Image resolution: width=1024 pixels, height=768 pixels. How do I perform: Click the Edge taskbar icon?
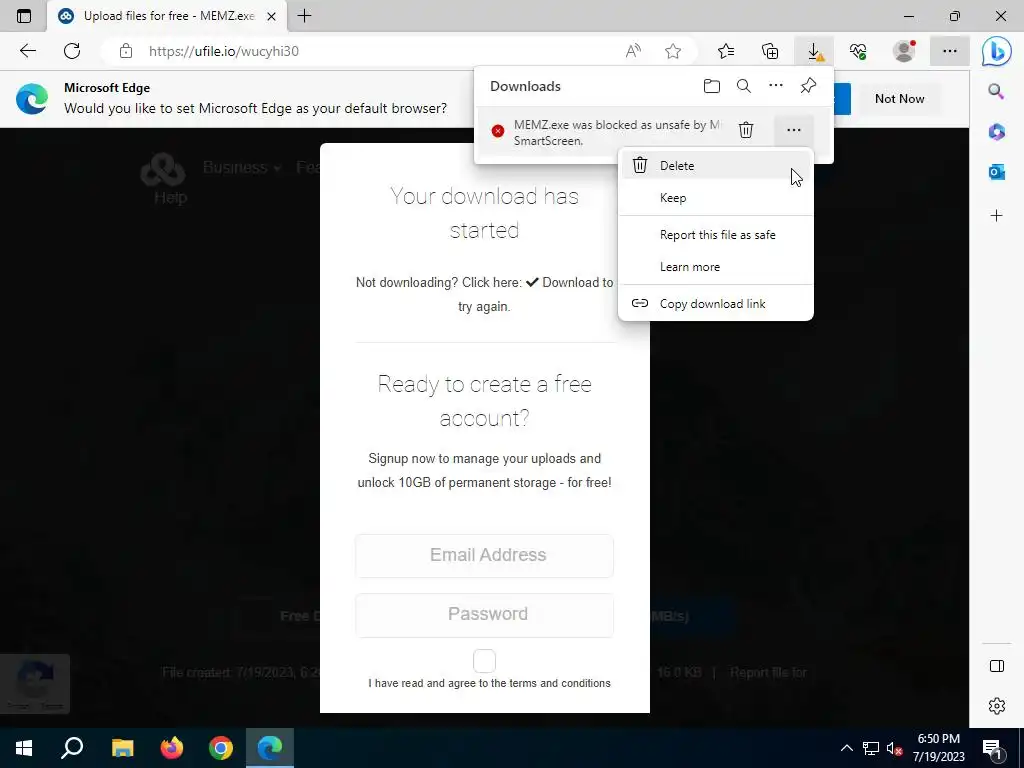coord(270,748)
